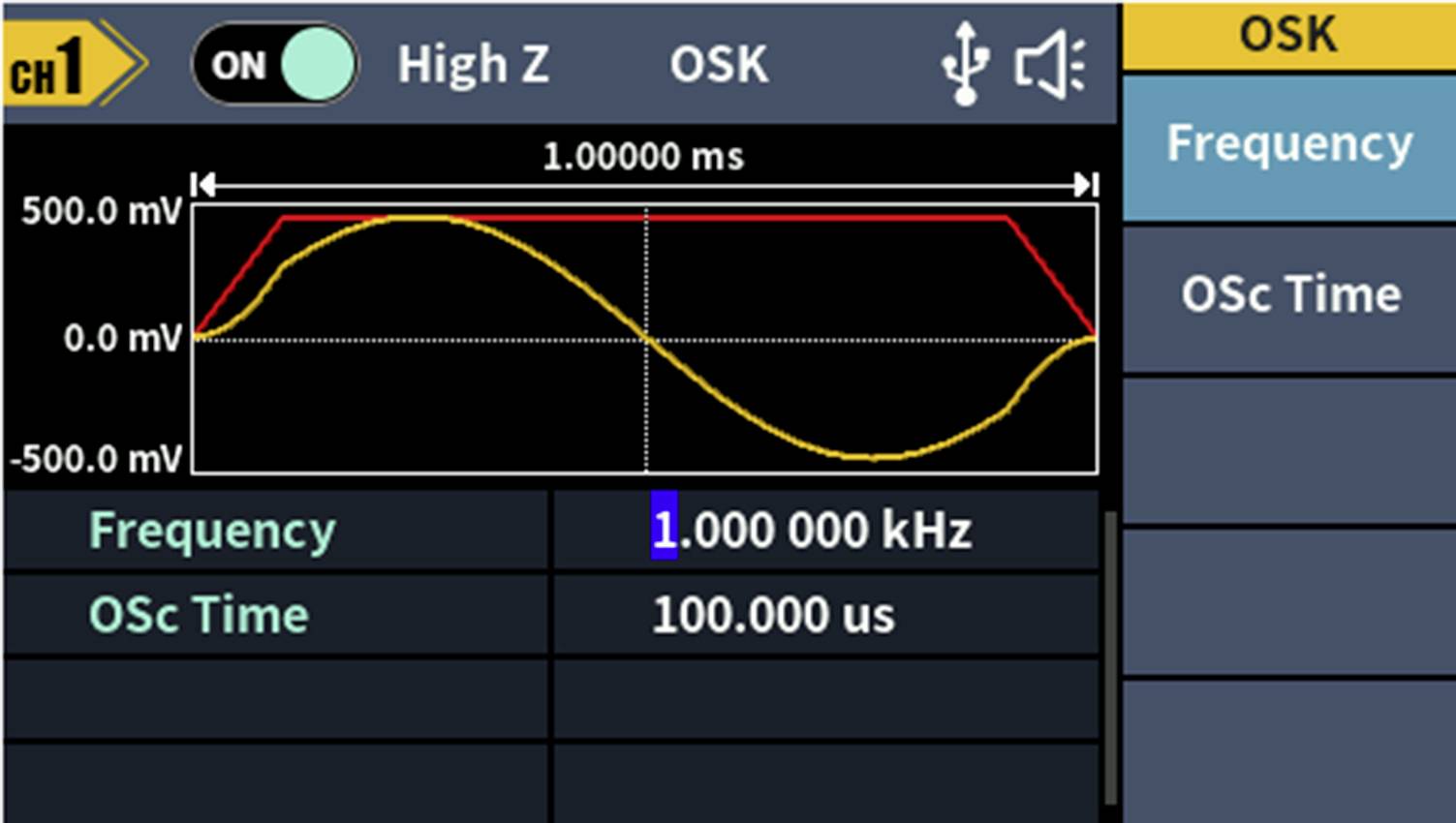Click the OSc Time parameter label
1456x823 pixels.
(197, 613)
